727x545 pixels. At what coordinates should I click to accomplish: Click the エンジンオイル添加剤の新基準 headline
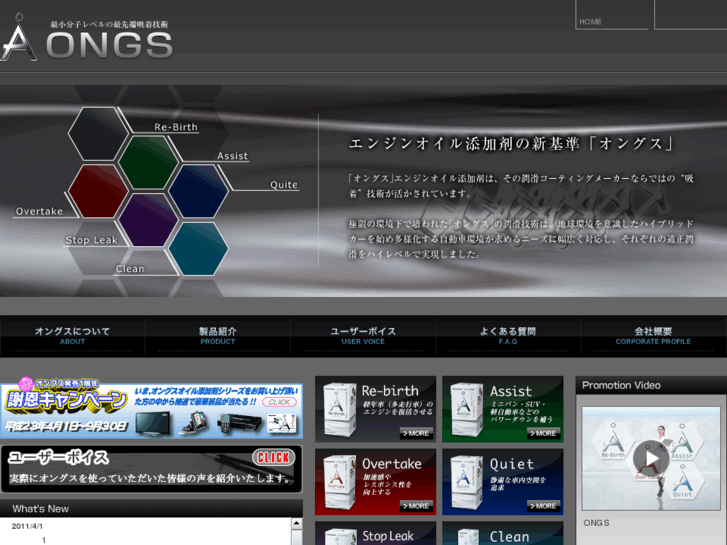[511, 143]
